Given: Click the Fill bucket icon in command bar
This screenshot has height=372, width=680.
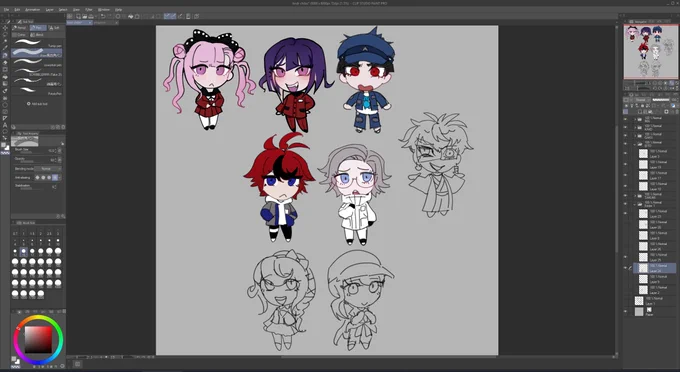Looking at the screenshot, I should click(131, 16).
